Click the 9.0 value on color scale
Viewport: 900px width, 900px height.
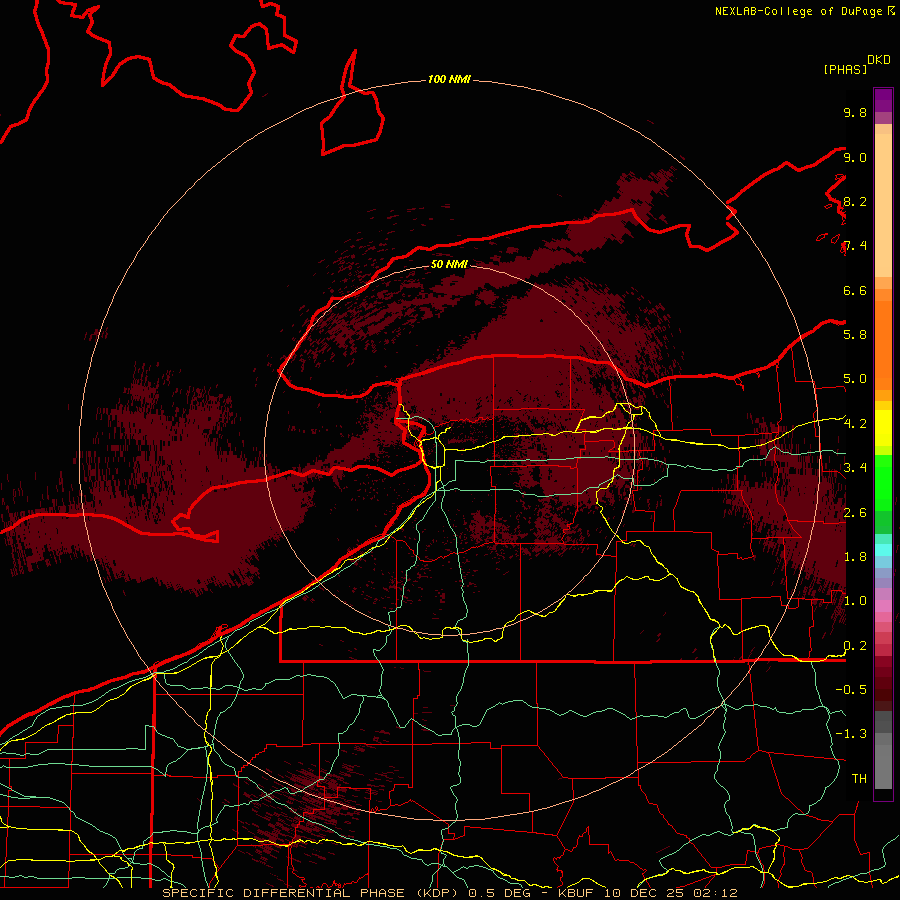point(855,157)
